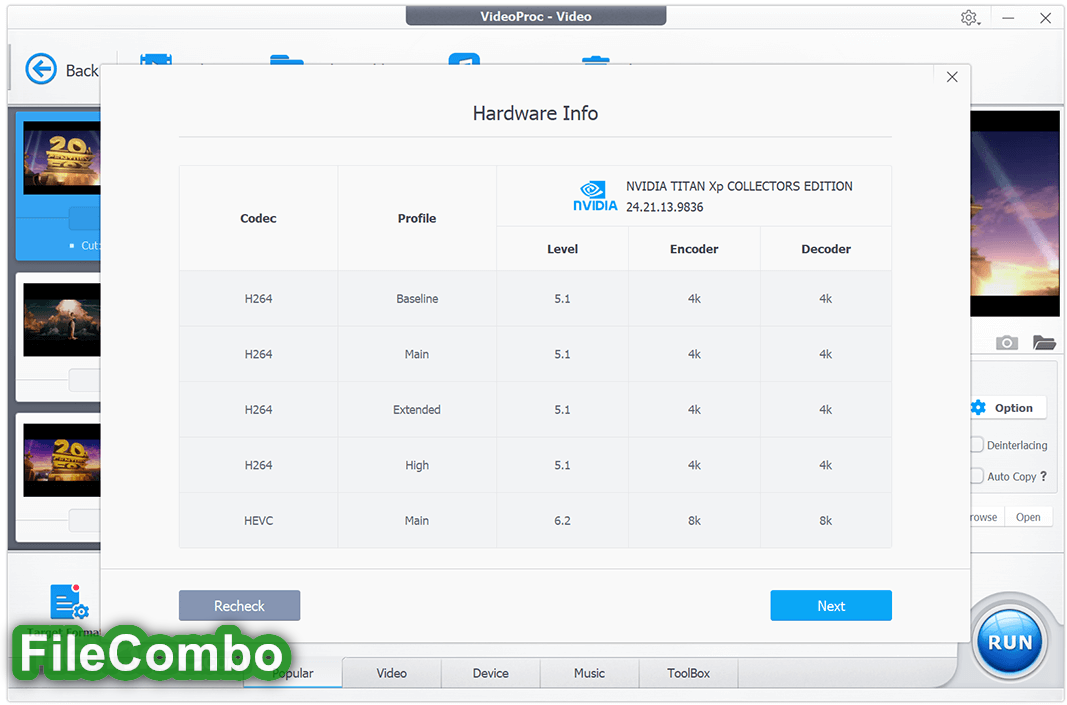This screenshot has height=705, width=1067.
Task: Click the Encoder column header
Action: click(694, 249)
